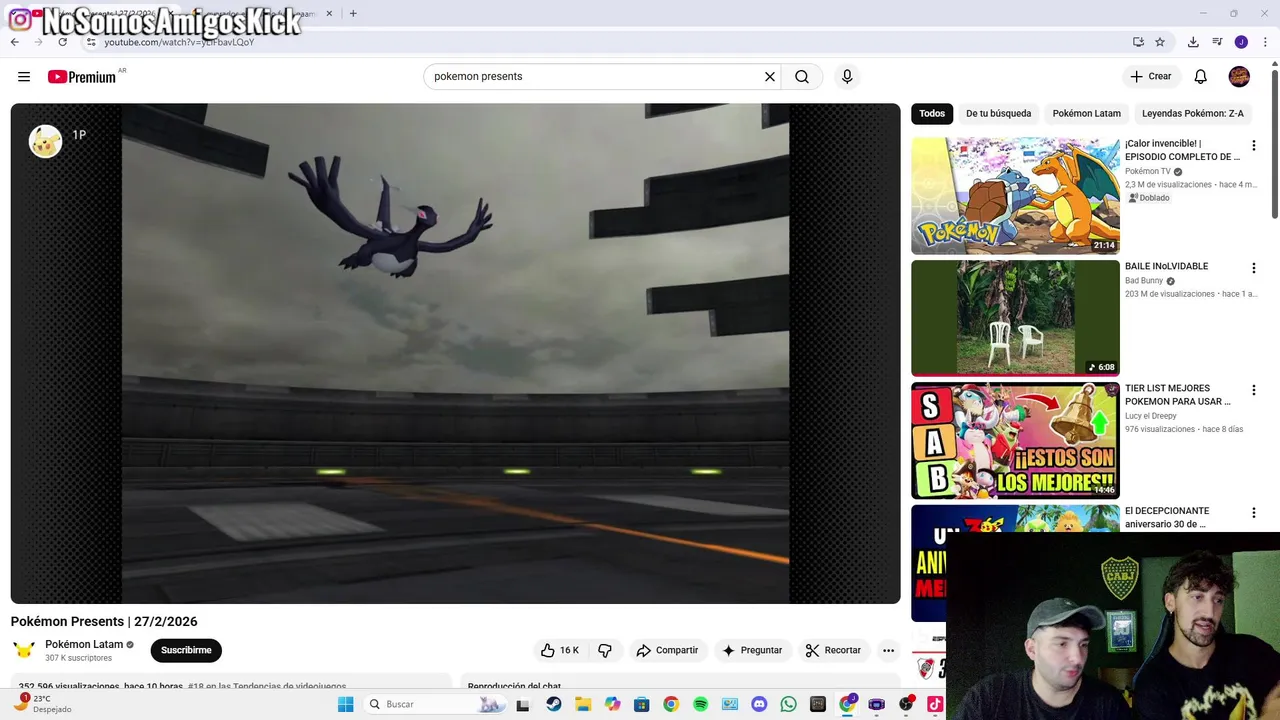Open the Pokémon TV channel name
The height and width of the screenshot is (720, 1280).
coord(1147,171)
